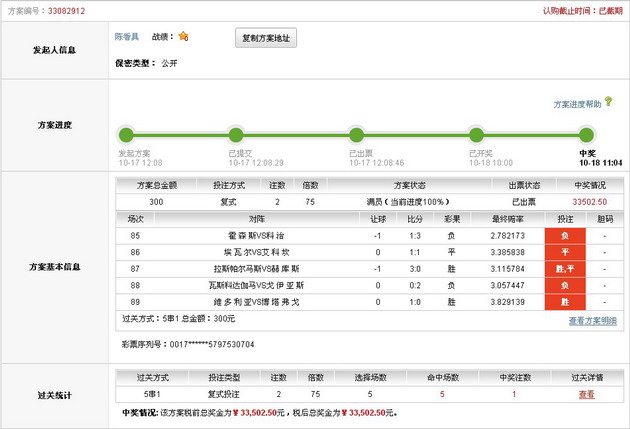Click the red 负 pick for match 85

coord(565,235)
